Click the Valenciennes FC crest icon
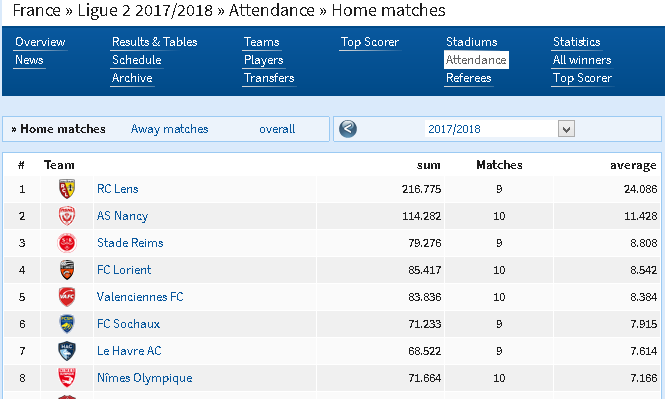The height and width of the screenshot is (399, 665). [x=67, y=297]
